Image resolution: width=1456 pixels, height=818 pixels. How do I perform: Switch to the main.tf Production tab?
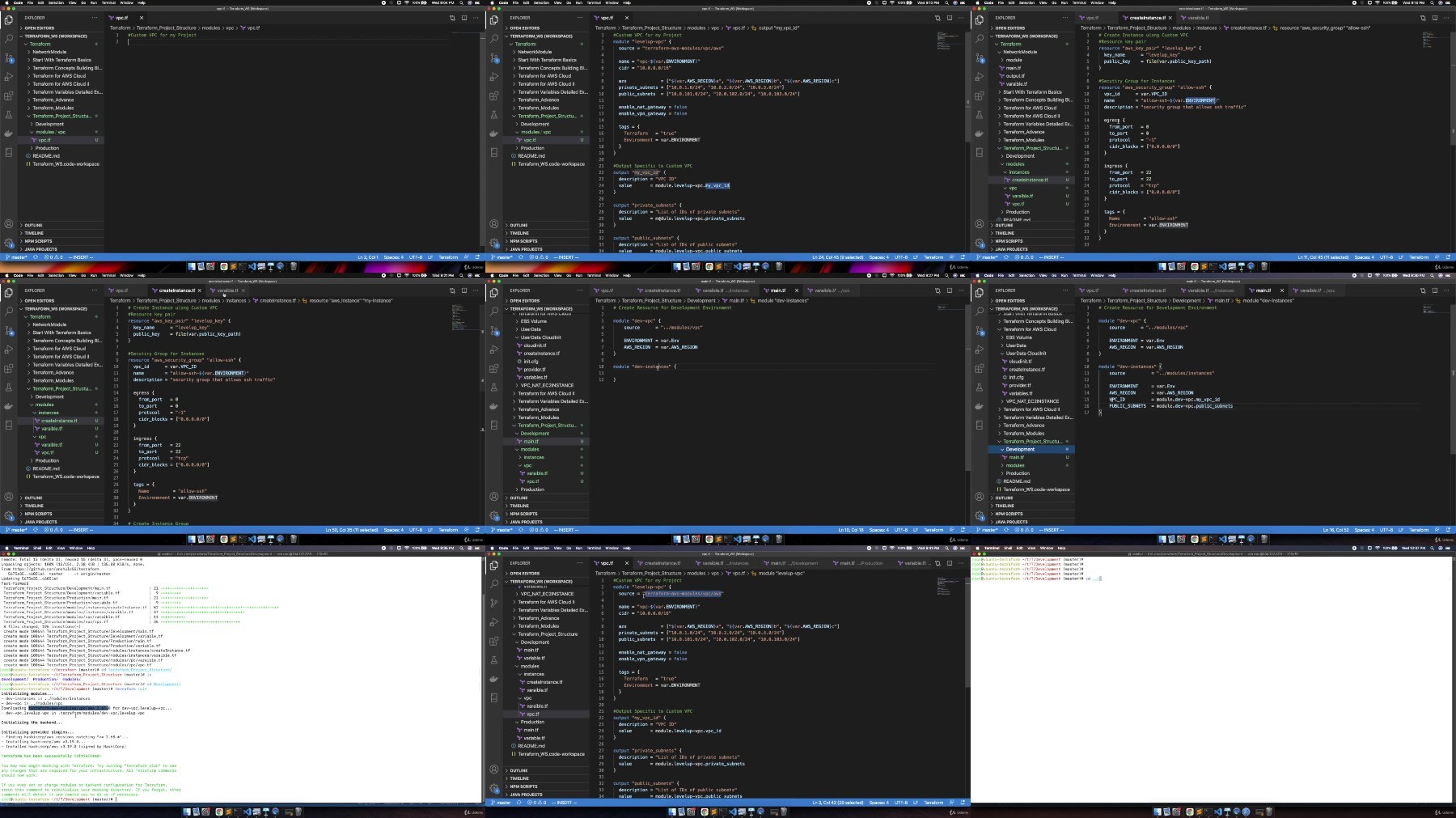coord(859,563)
